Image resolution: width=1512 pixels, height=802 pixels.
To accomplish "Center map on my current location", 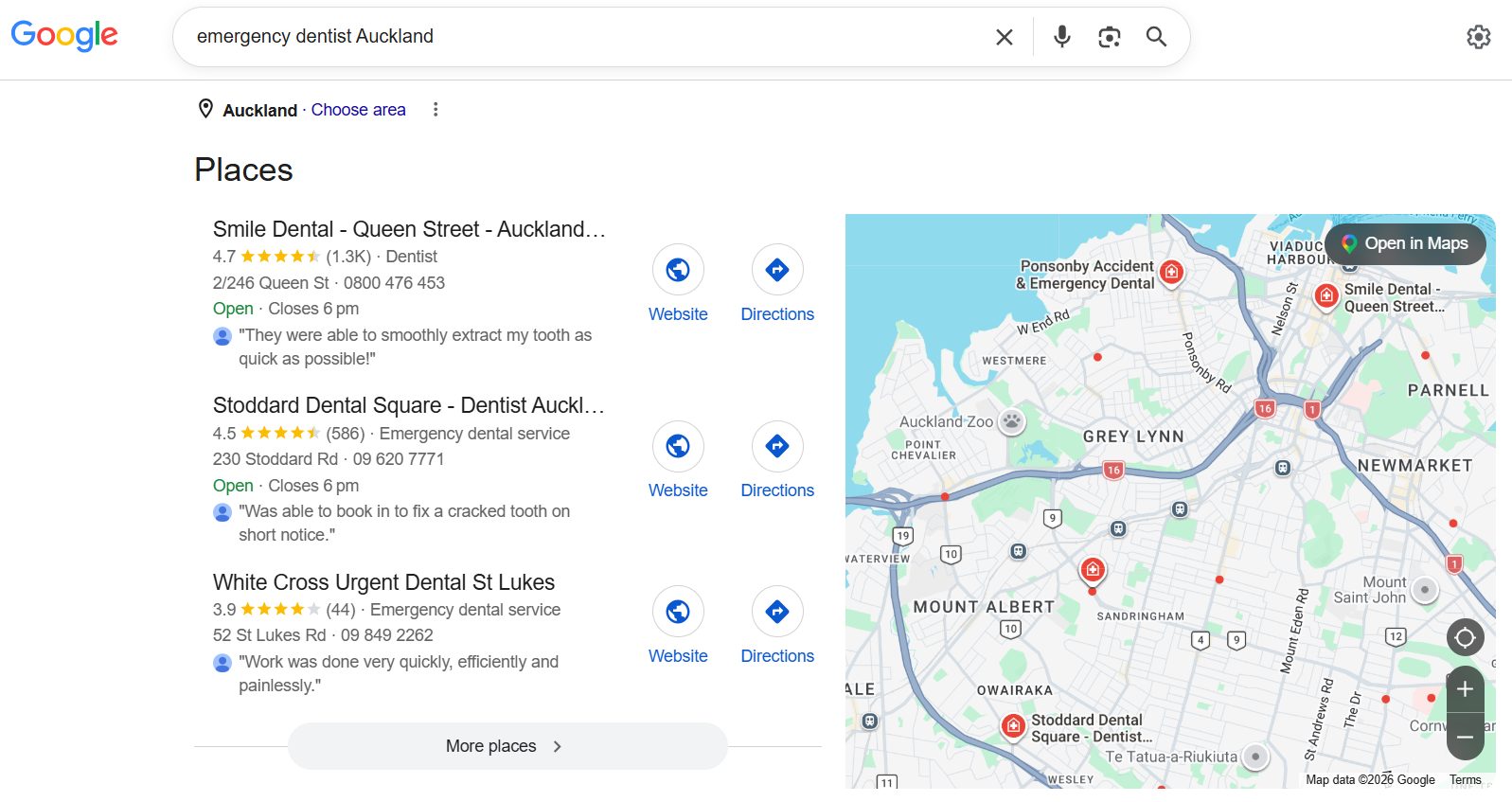I will [1465, 637].
